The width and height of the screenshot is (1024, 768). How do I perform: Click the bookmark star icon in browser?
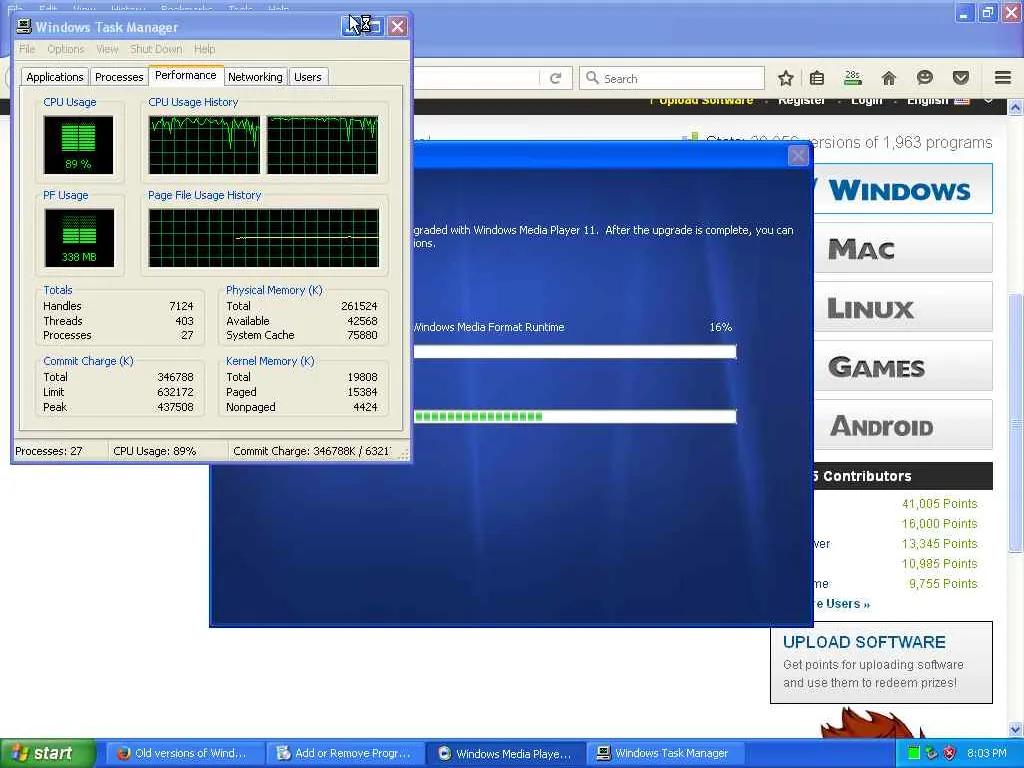coord(786,78)
